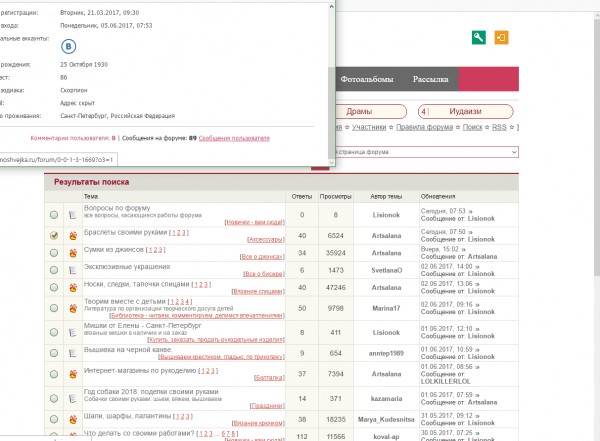Open the forum 'Поиск' link
600x441 pixels.
point(472,127)
